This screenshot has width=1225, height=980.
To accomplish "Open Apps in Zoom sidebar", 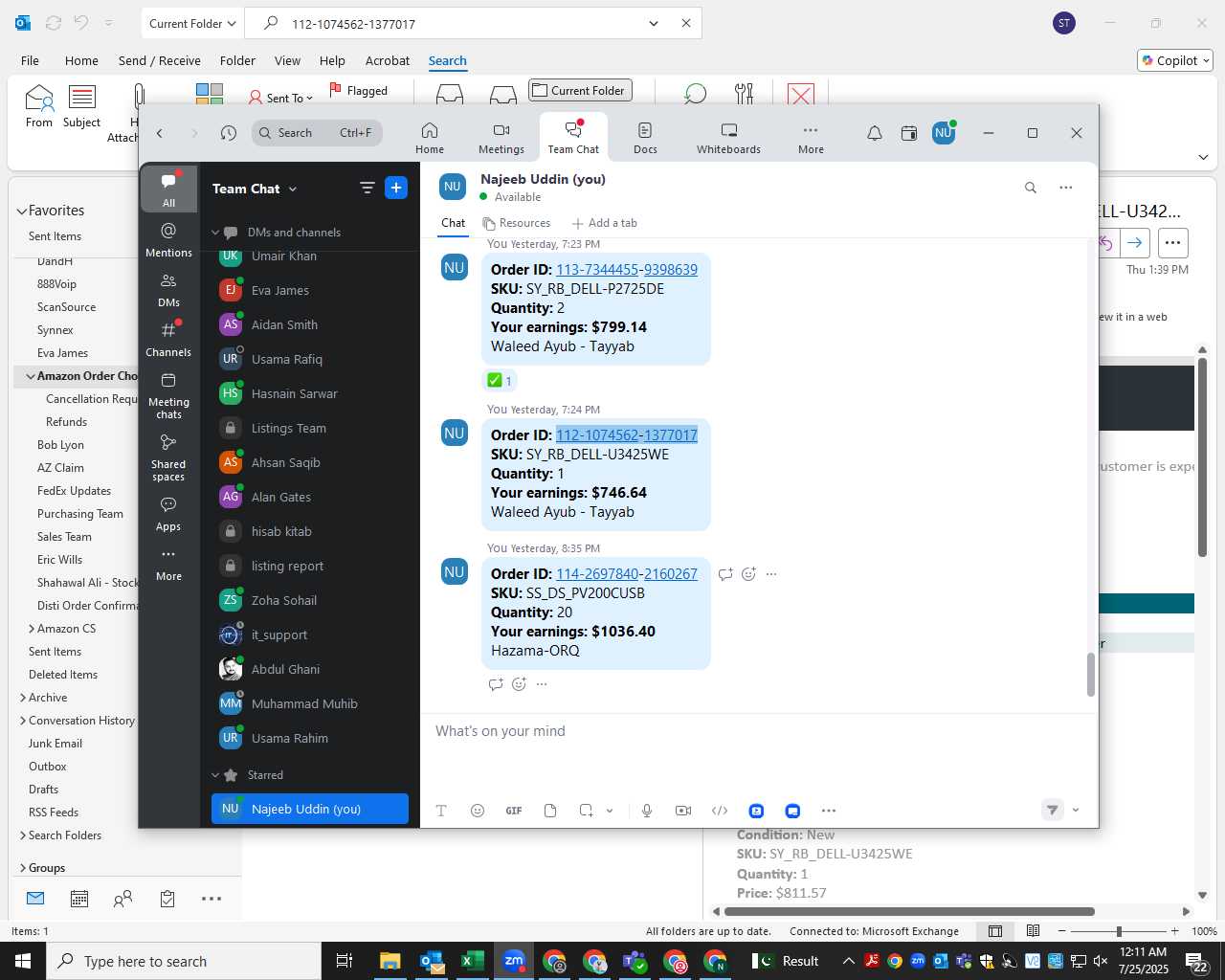I will pyautogui.click(x=168, y=514).
